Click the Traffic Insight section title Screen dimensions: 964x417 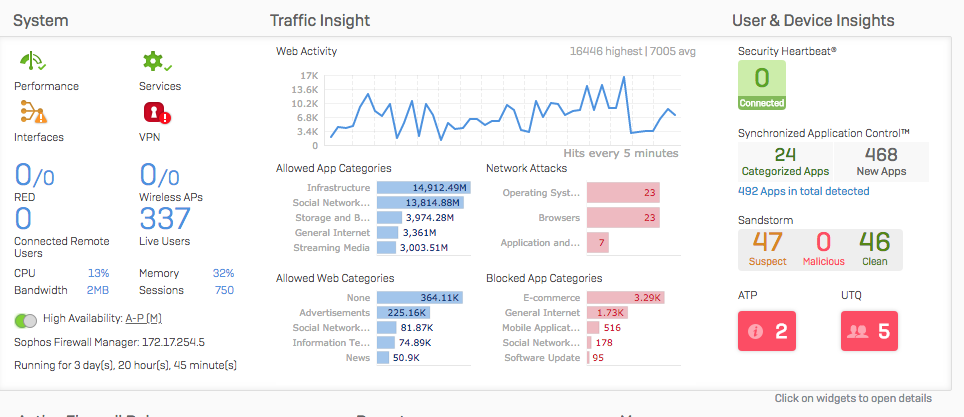coord(320,21)
